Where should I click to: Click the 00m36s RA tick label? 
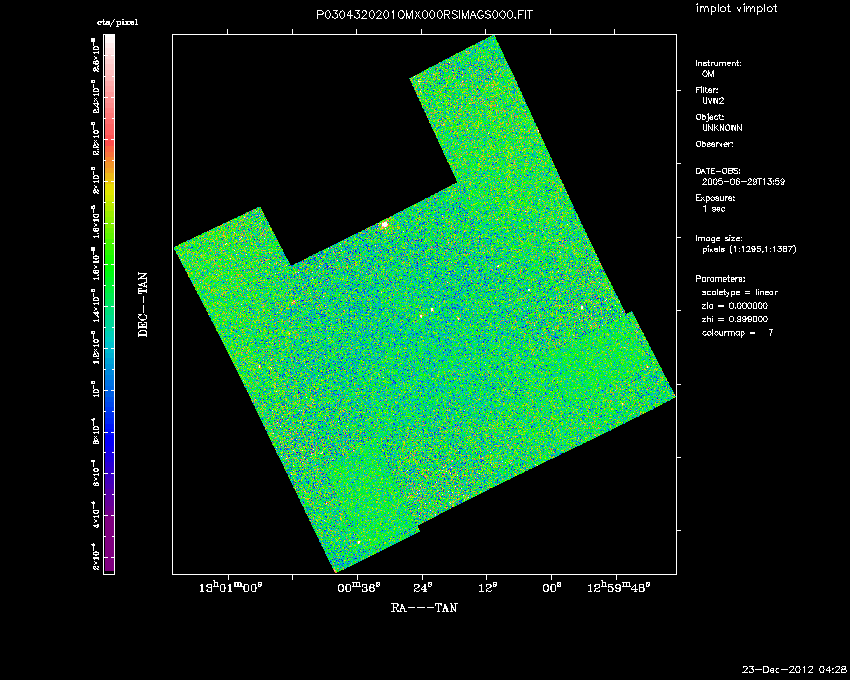pos(359,588)
